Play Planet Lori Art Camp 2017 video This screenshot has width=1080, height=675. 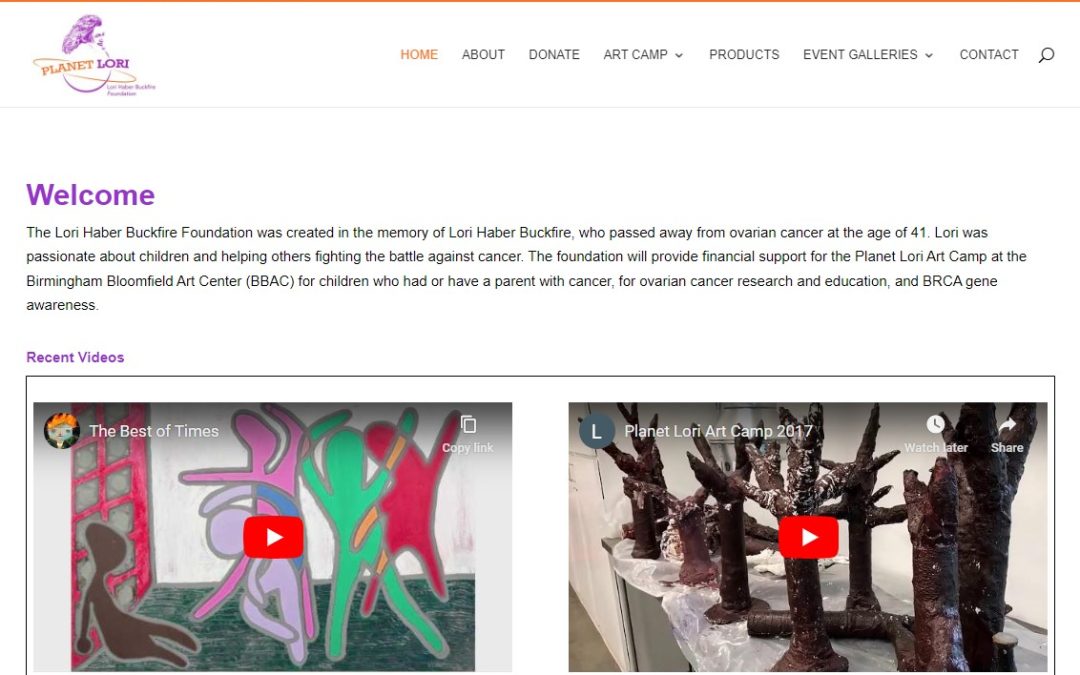click(x=809, y=537)
